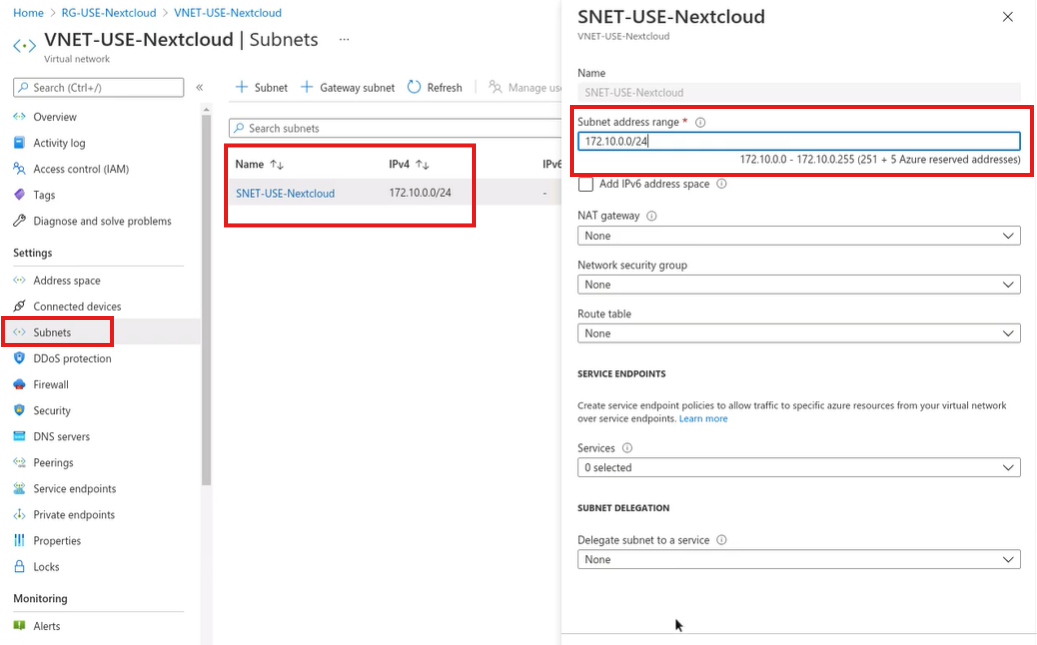Click the Tags purple icon
Image resolution: width=1037 pixels, height=645 pixels.
tap(19, 194)
